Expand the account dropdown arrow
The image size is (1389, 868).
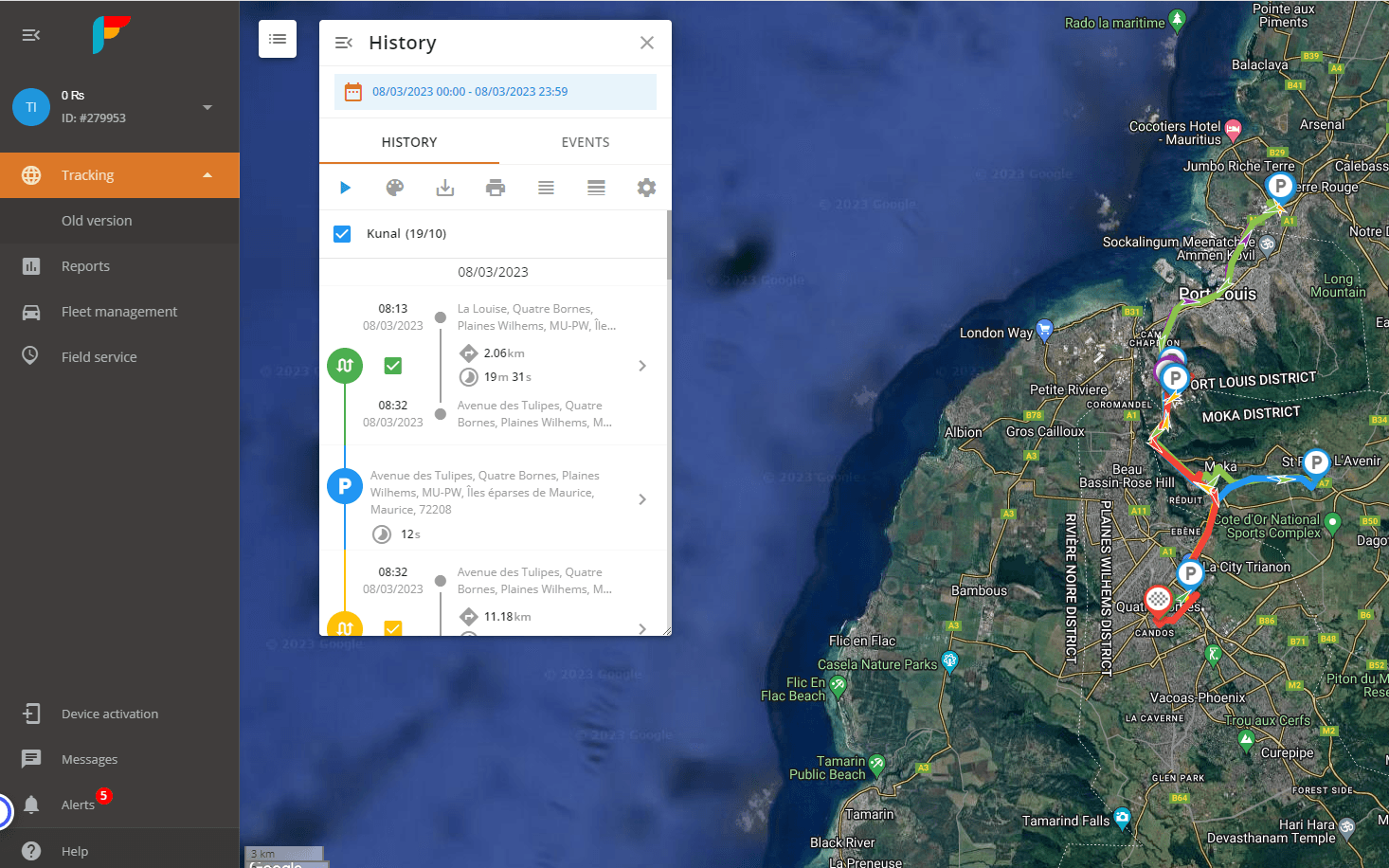tap(207, 107)
